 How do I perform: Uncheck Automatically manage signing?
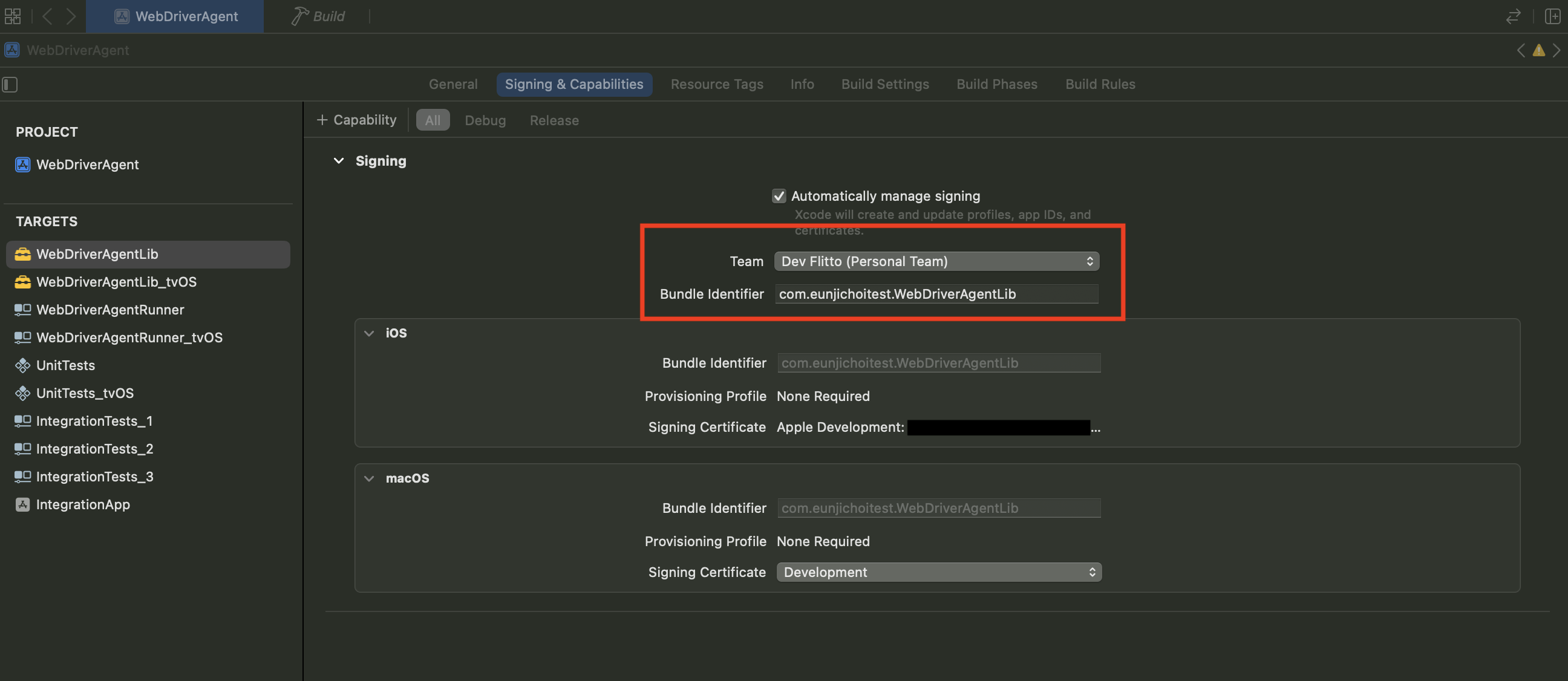click(x=779, y=196)
